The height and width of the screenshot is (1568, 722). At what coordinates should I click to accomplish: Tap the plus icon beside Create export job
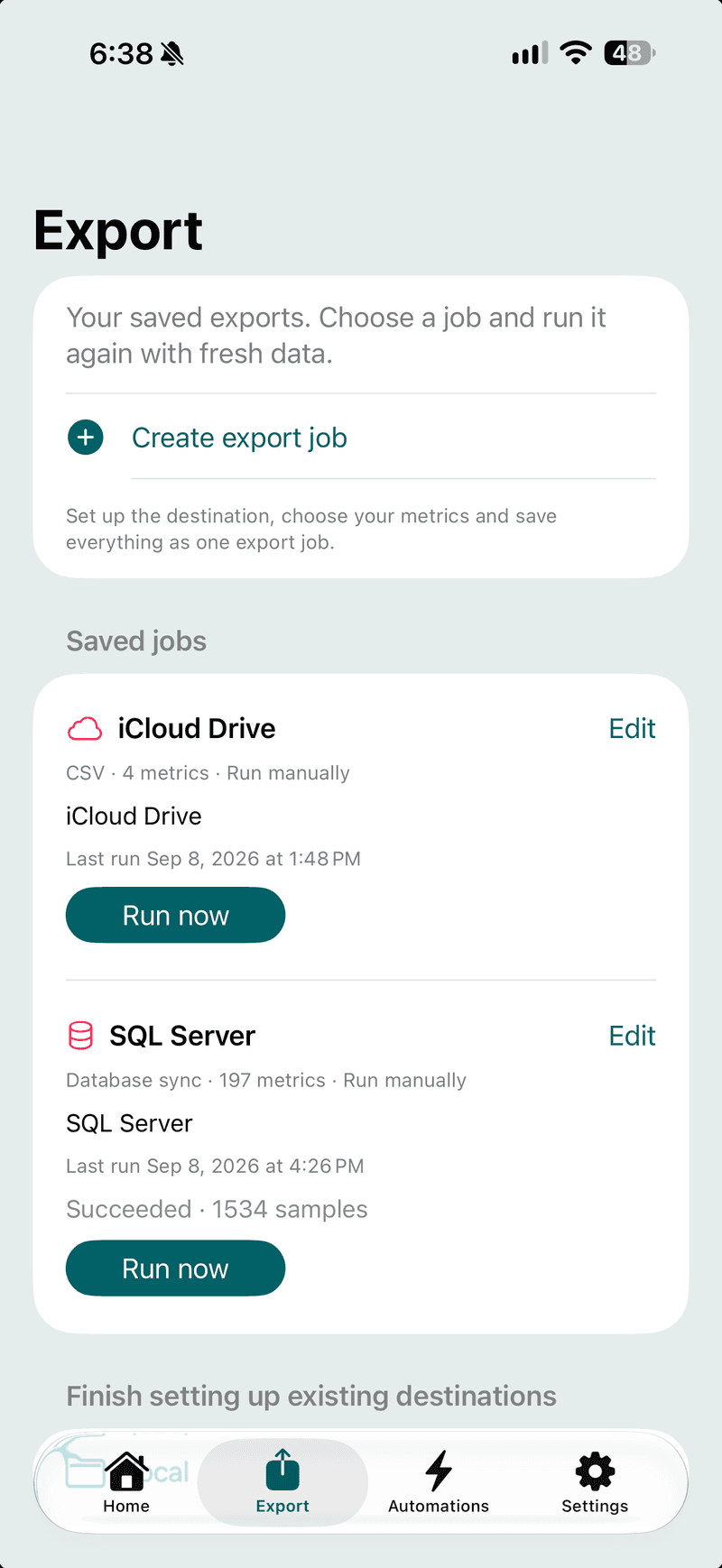click(x=86, y=438)
